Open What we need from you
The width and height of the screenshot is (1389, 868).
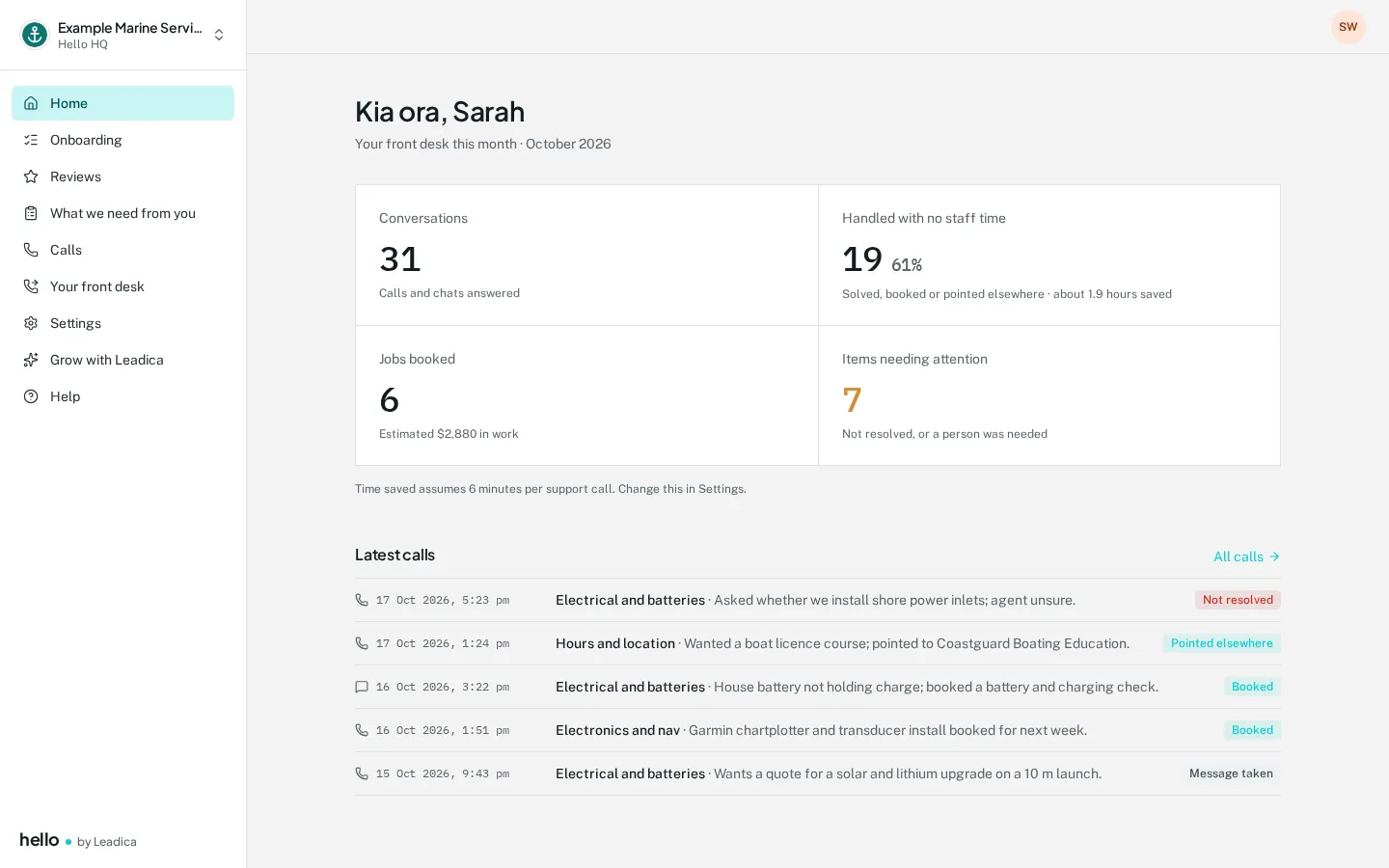coord(123,213)
